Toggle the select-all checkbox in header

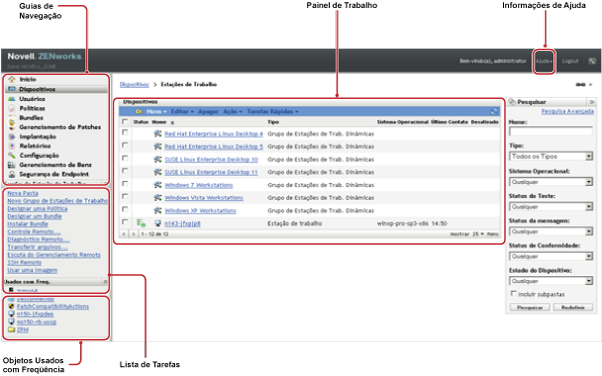(125, 121)
